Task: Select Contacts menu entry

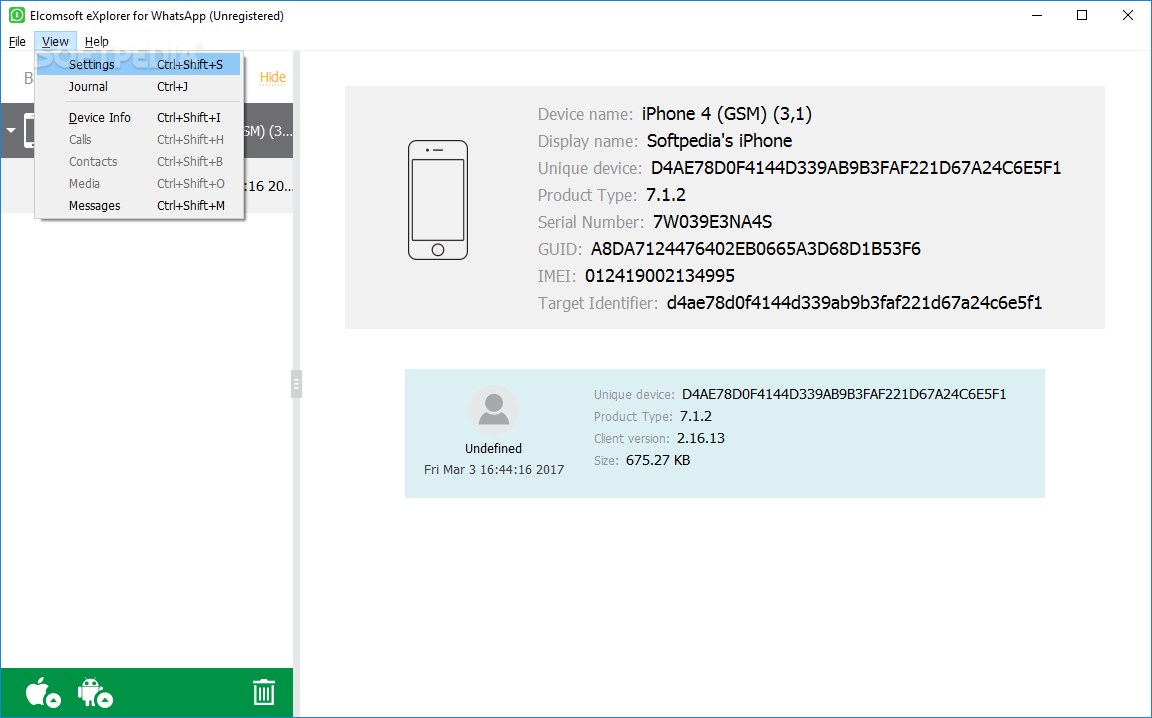Action: [x=139, y=162]
